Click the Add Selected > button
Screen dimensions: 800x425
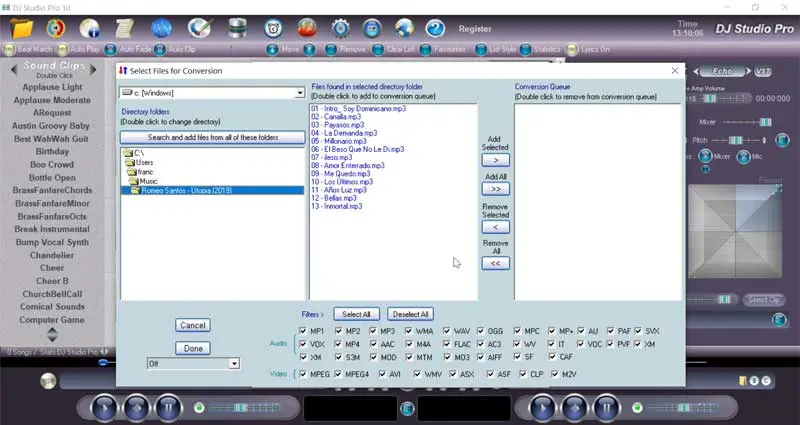pos(495,160)
